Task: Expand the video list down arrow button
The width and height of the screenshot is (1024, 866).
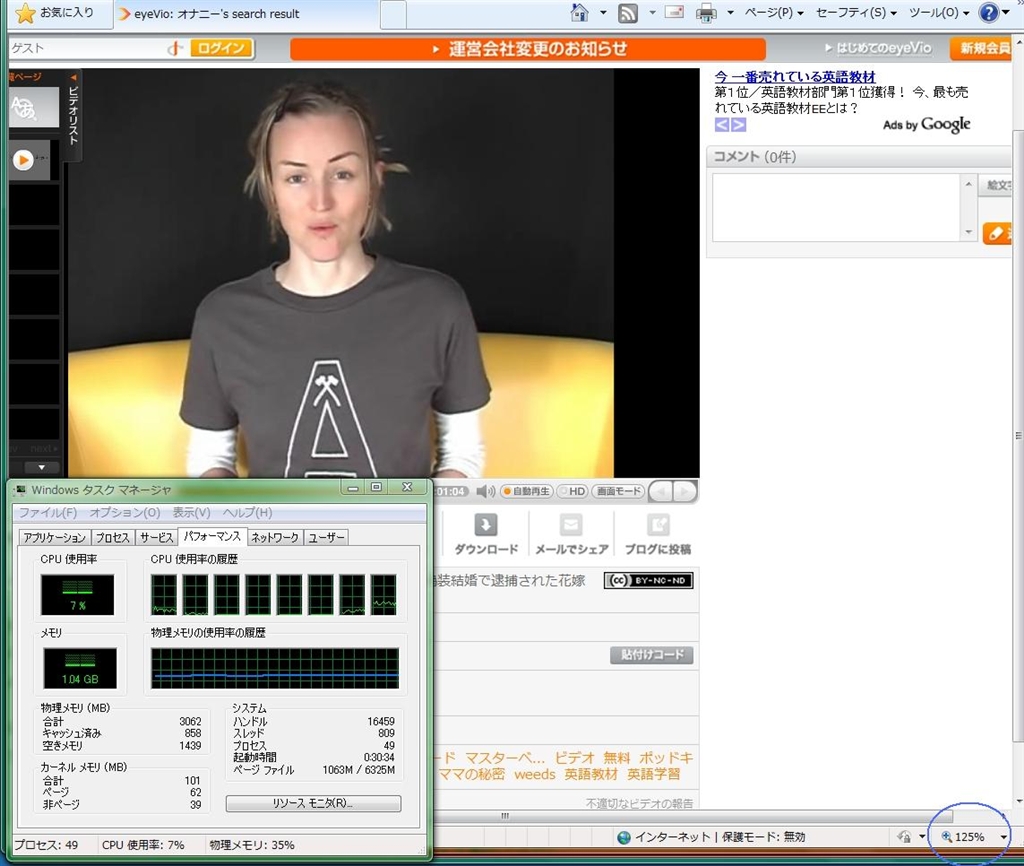Action: [x=42, y=468]
